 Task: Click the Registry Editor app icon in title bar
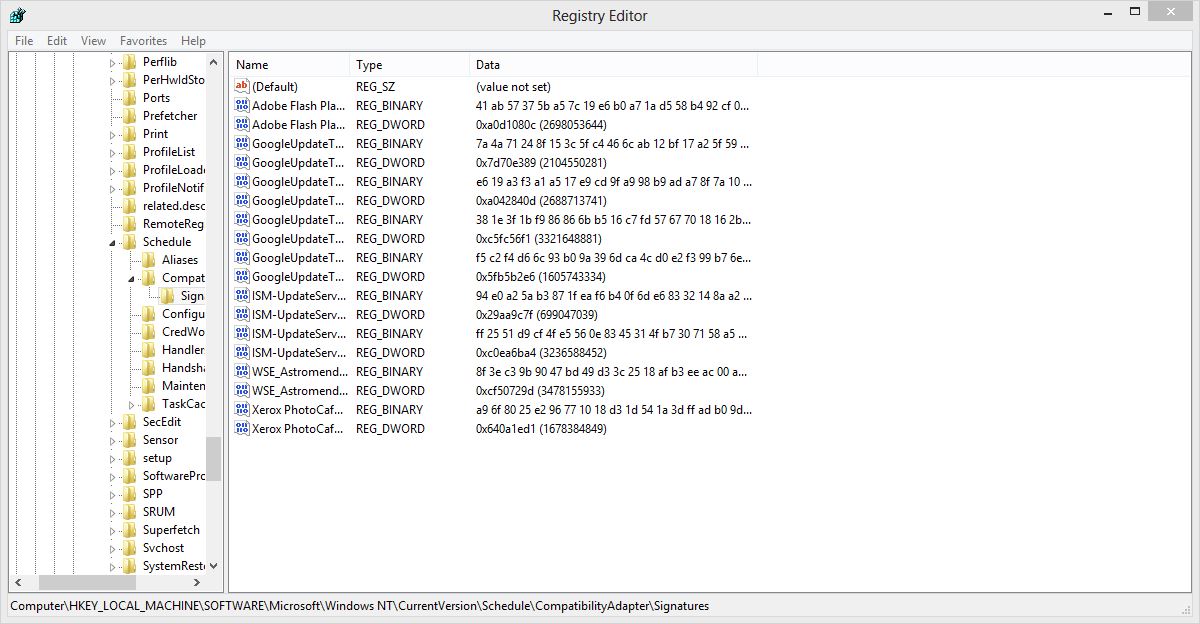17,15
